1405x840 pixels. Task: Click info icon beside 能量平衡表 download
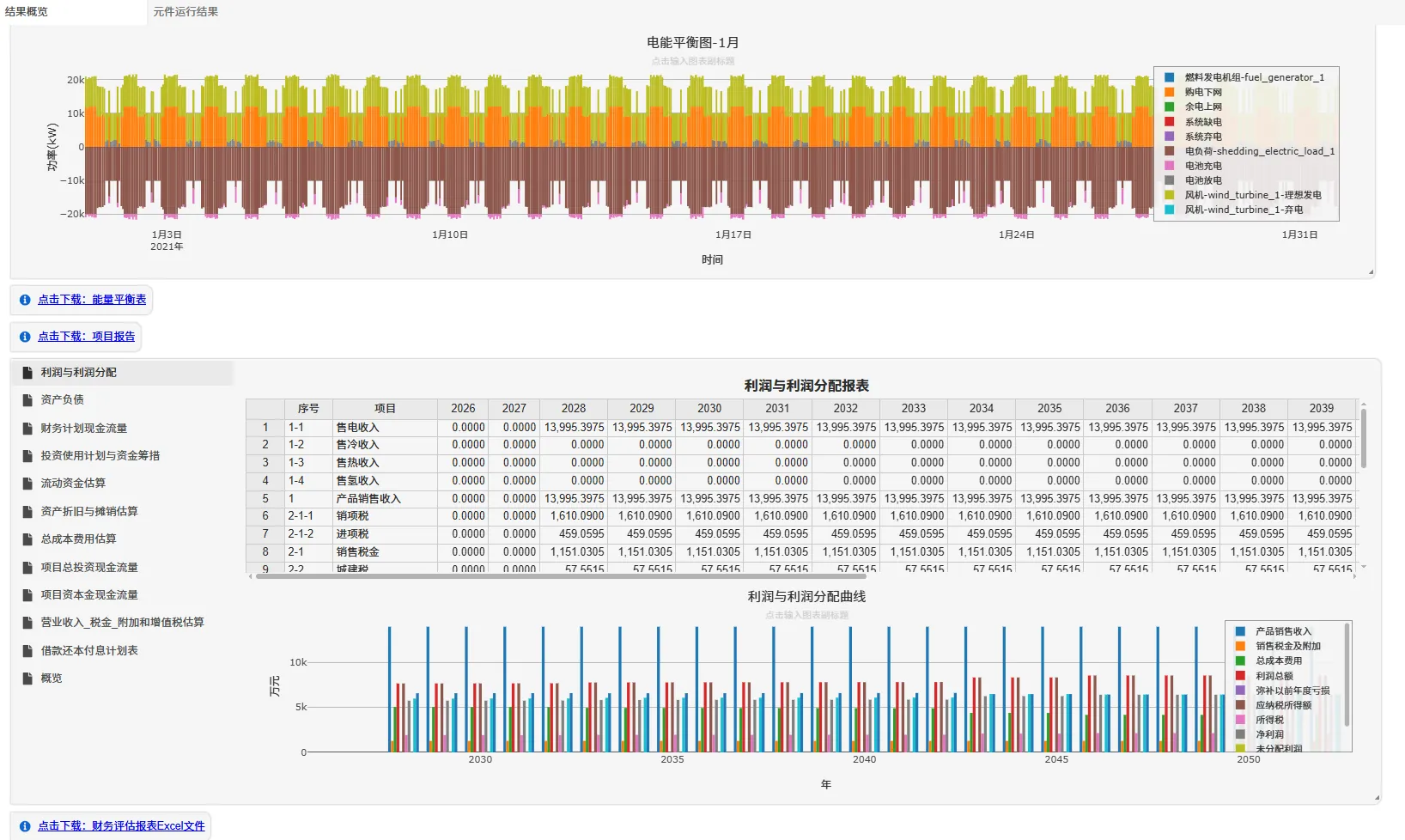(25, 300)
